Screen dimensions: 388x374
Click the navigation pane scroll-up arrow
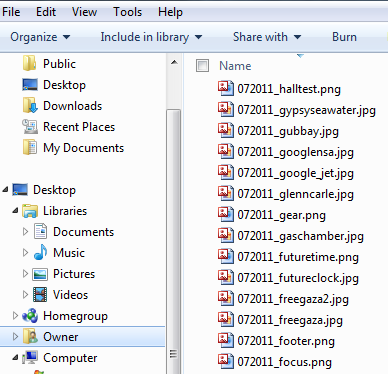point(174,63)
